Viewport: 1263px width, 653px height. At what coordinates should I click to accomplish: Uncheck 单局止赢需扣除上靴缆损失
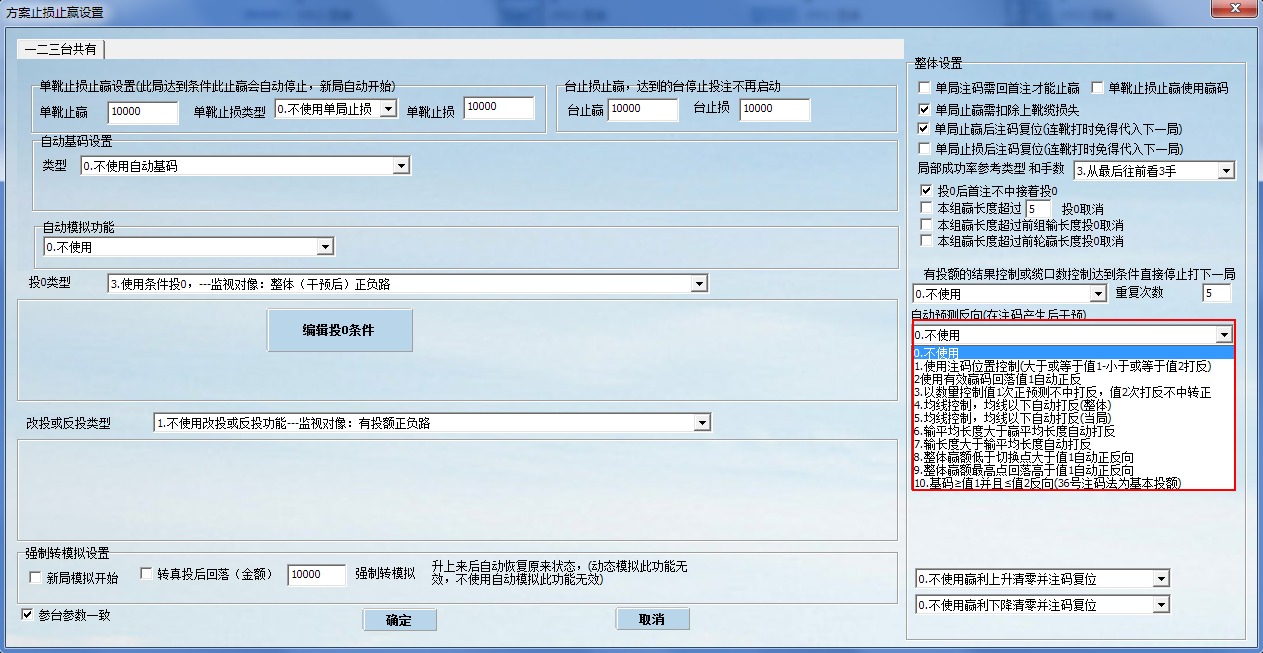coord(924,108)
